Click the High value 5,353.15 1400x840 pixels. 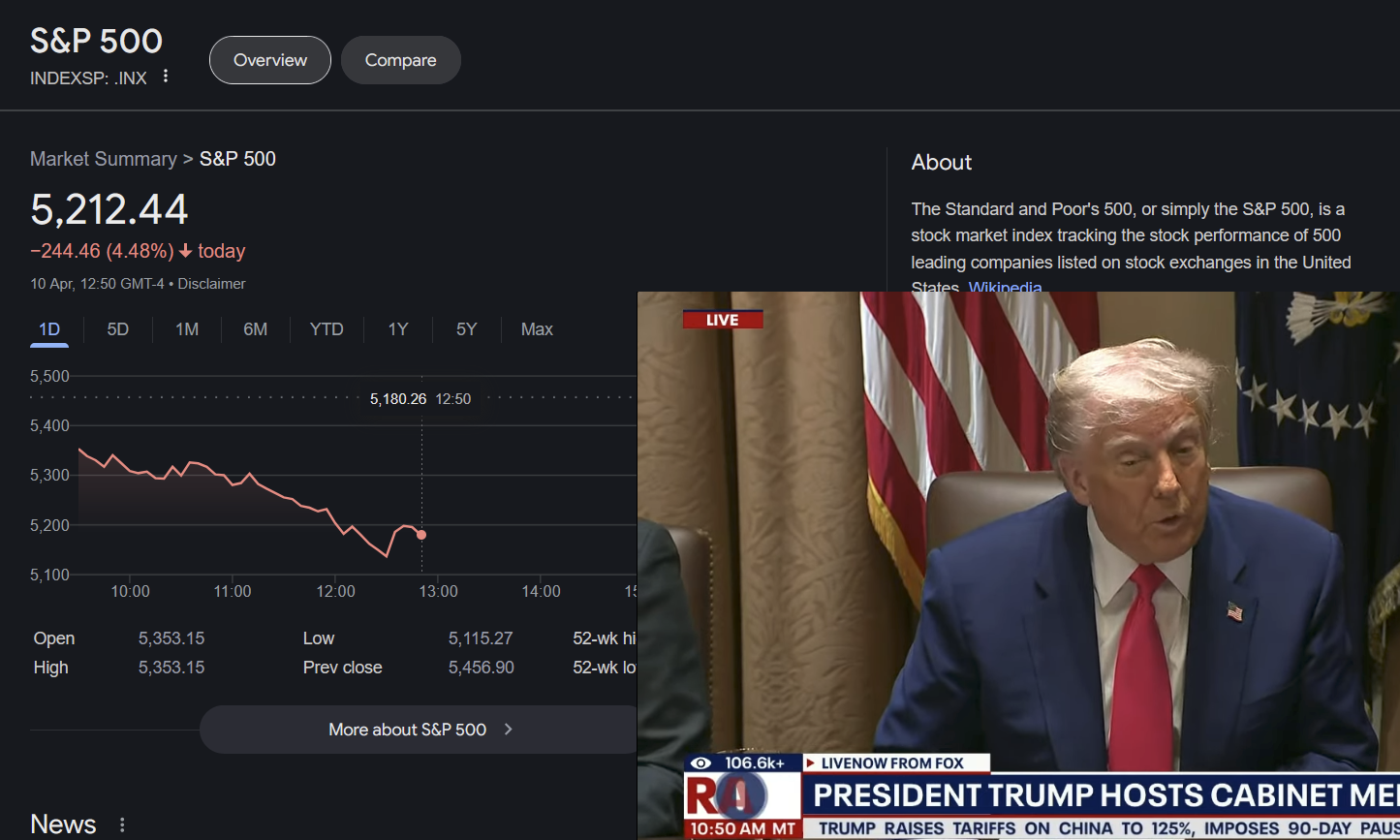[x=171, y=668]
